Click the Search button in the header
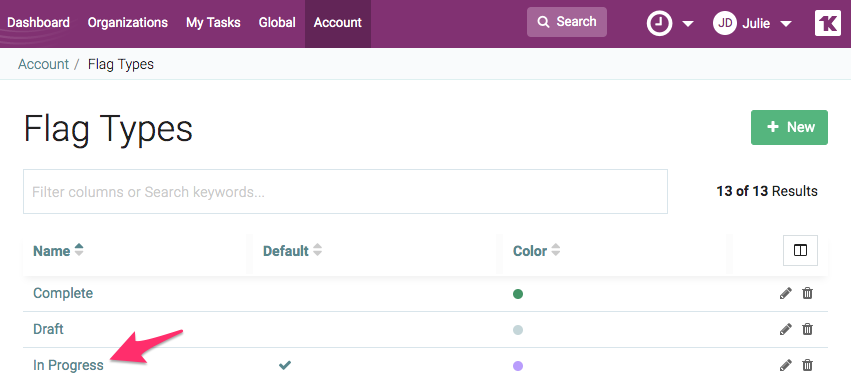The width and height of the screenshot is (851, 381). (x=567, y=22)
